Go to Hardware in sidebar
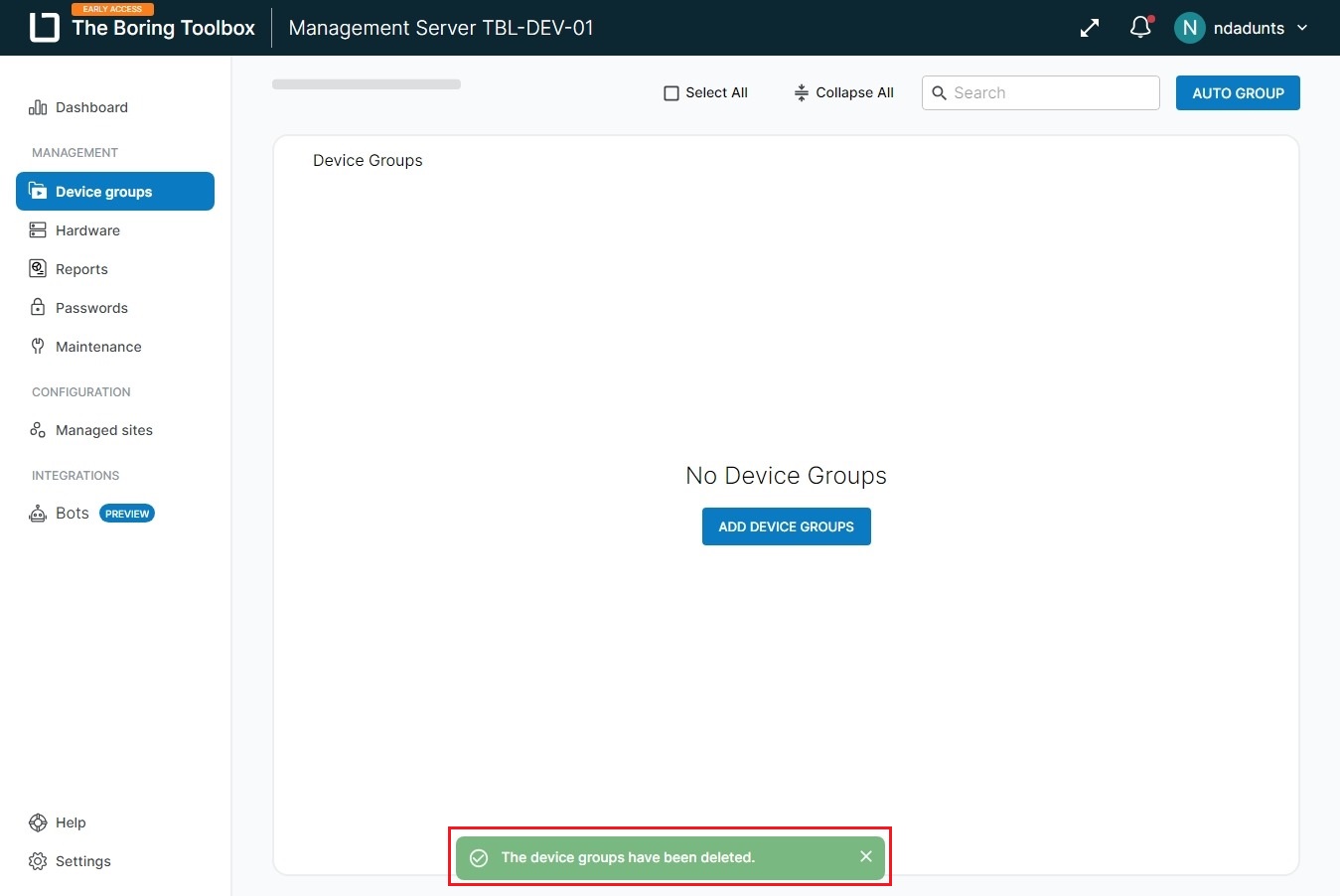Image resolution: width=1340 pixels, height=896 pixels. [x=87, y=230]
